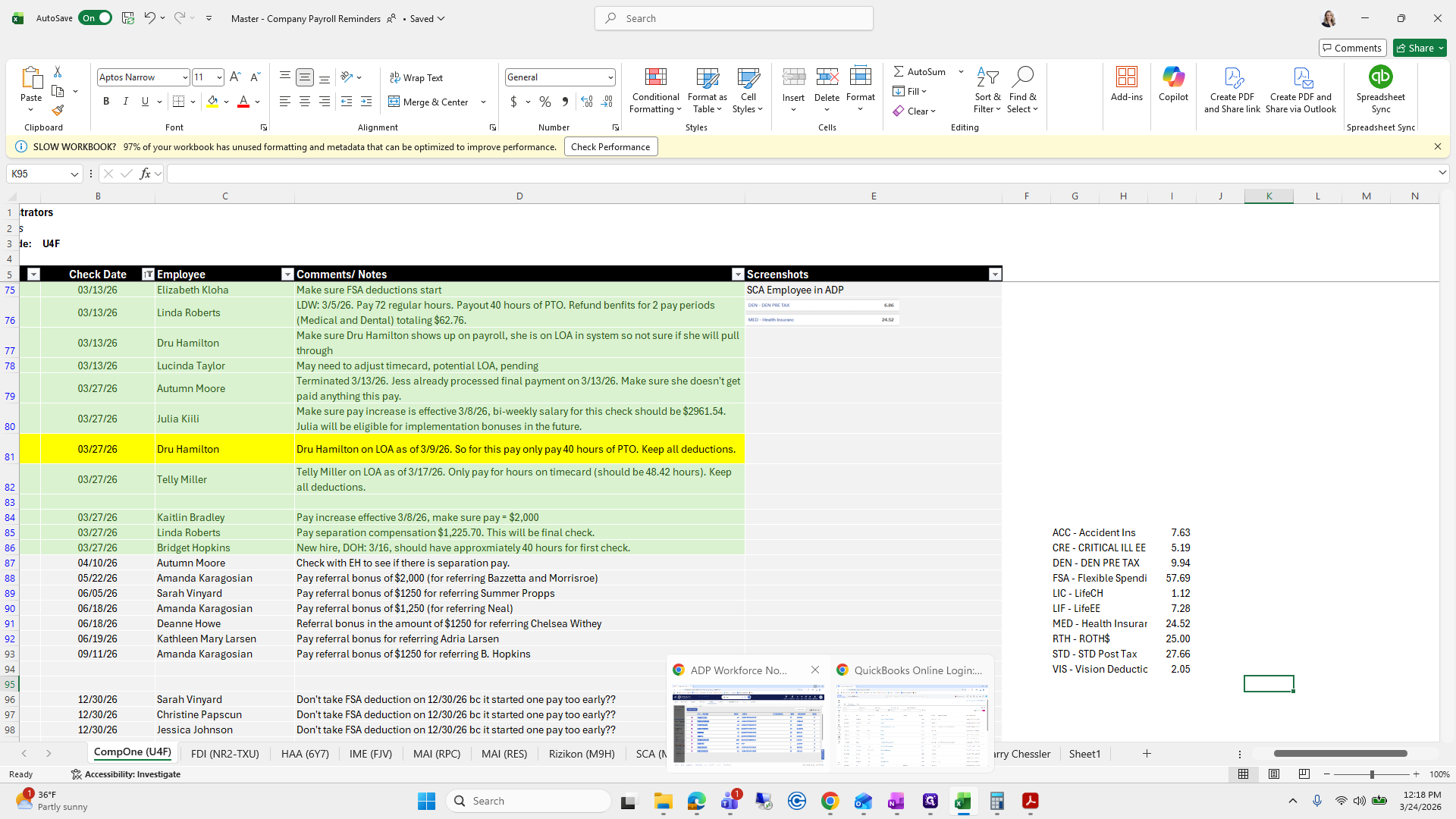Open the Find & Select magnifier tool

tap(1022, 77)
